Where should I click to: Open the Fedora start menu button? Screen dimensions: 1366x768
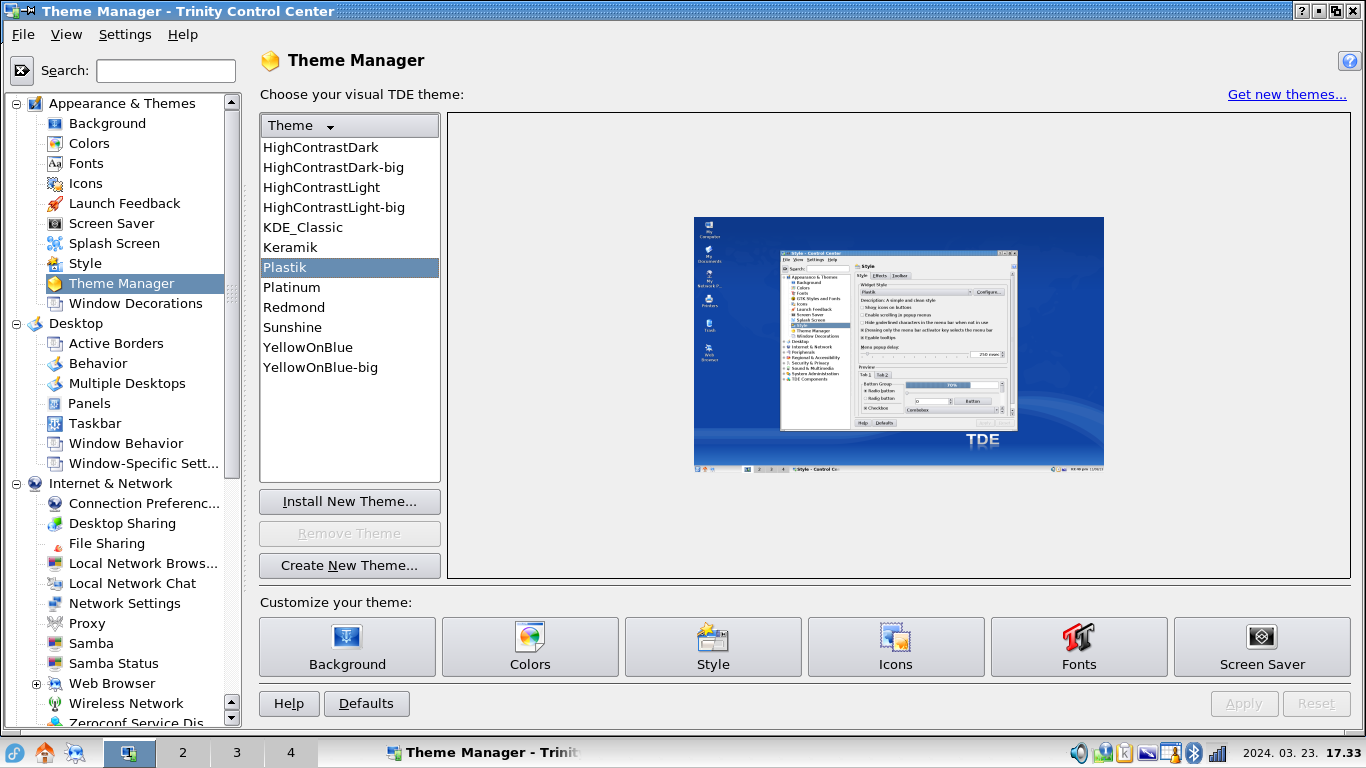[x=15, y=753]
